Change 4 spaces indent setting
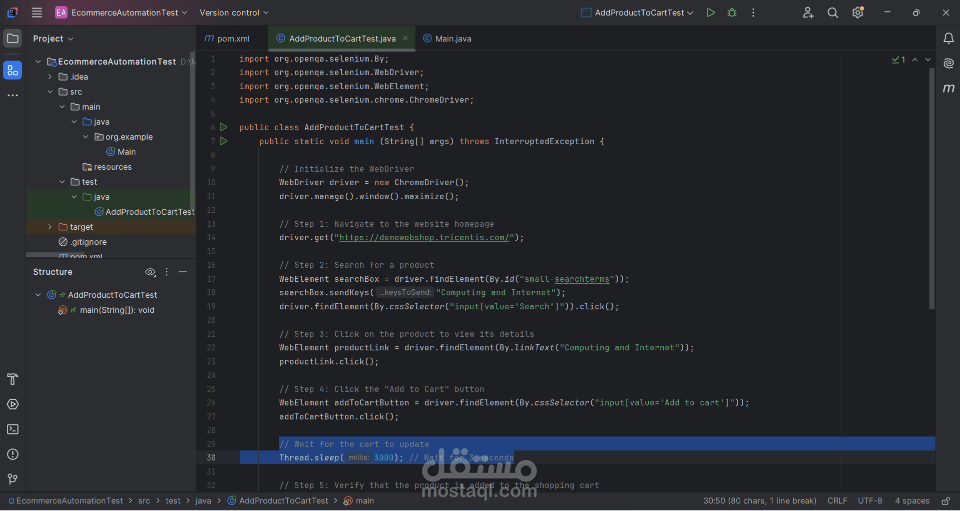 tap(912, 501)
